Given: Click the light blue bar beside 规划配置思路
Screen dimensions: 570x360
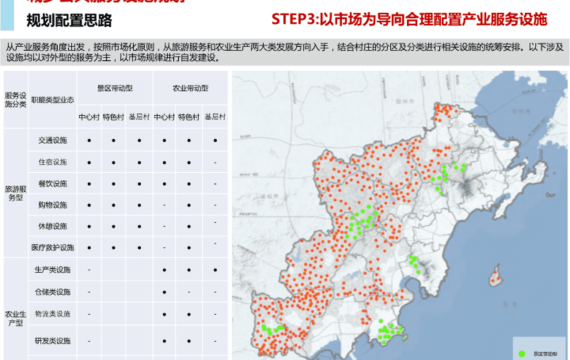Looking at the screenshot, I should coord(7,15).
